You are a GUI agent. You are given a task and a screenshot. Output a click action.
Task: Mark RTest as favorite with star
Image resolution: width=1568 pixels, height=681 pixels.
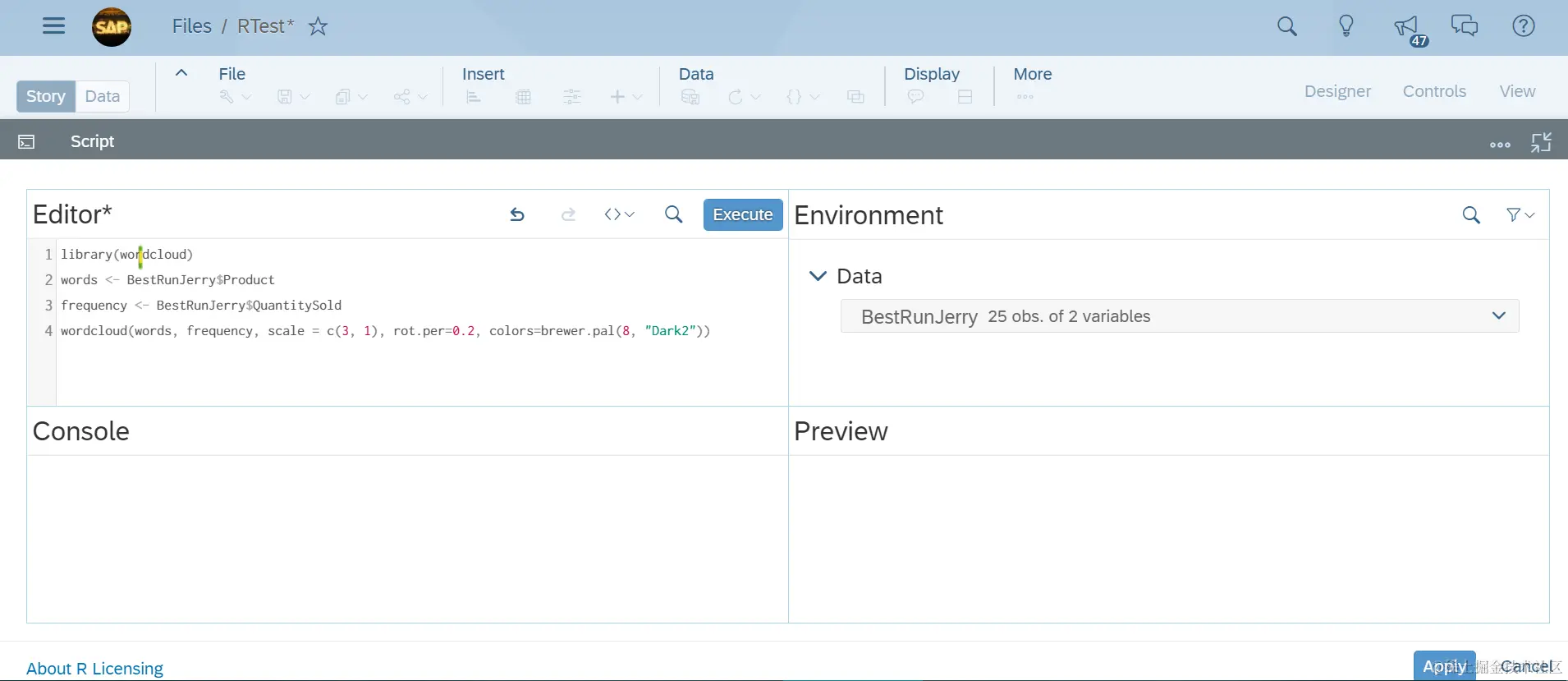click(318, 26)
